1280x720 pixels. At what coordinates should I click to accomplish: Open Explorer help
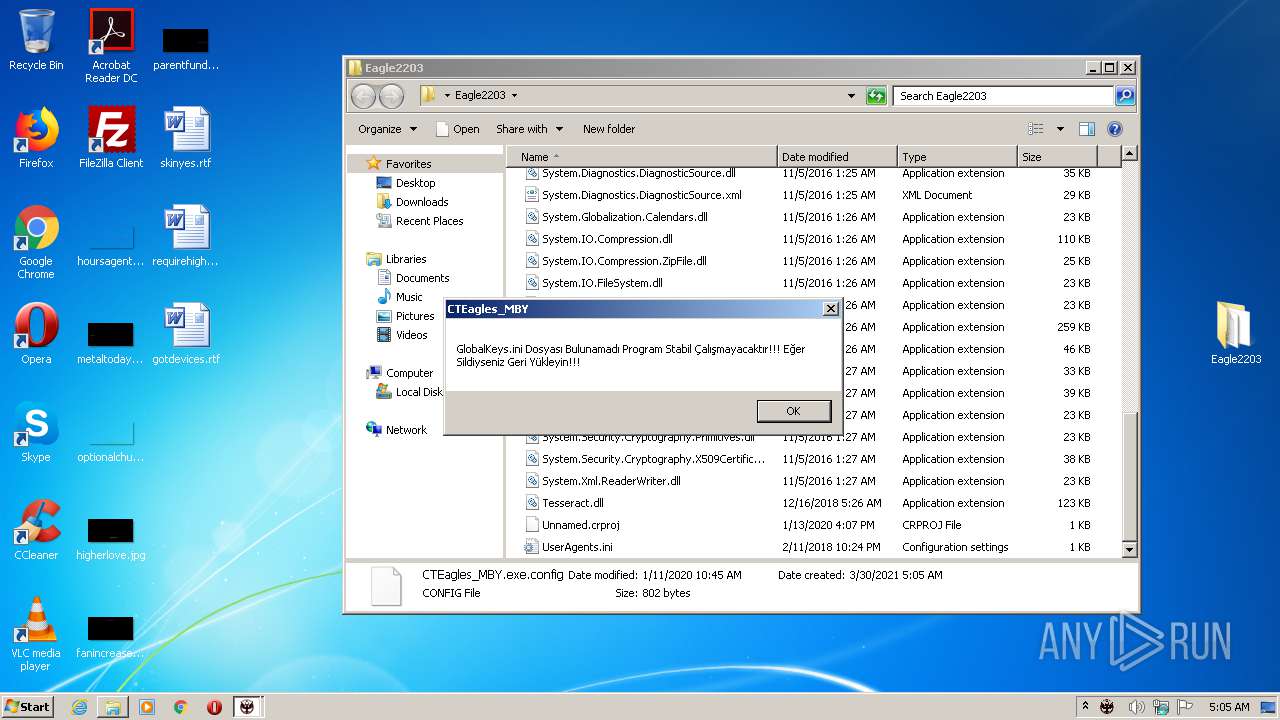(x=1115, y=129)
